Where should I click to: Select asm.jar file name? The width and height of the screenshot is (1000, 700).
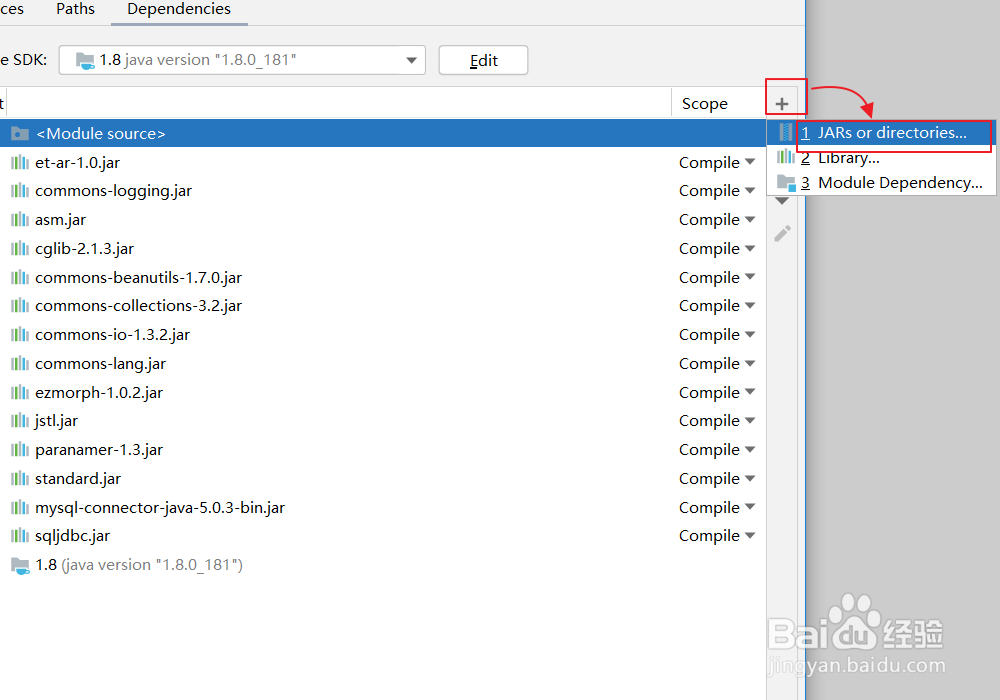[x=61, y=220]
